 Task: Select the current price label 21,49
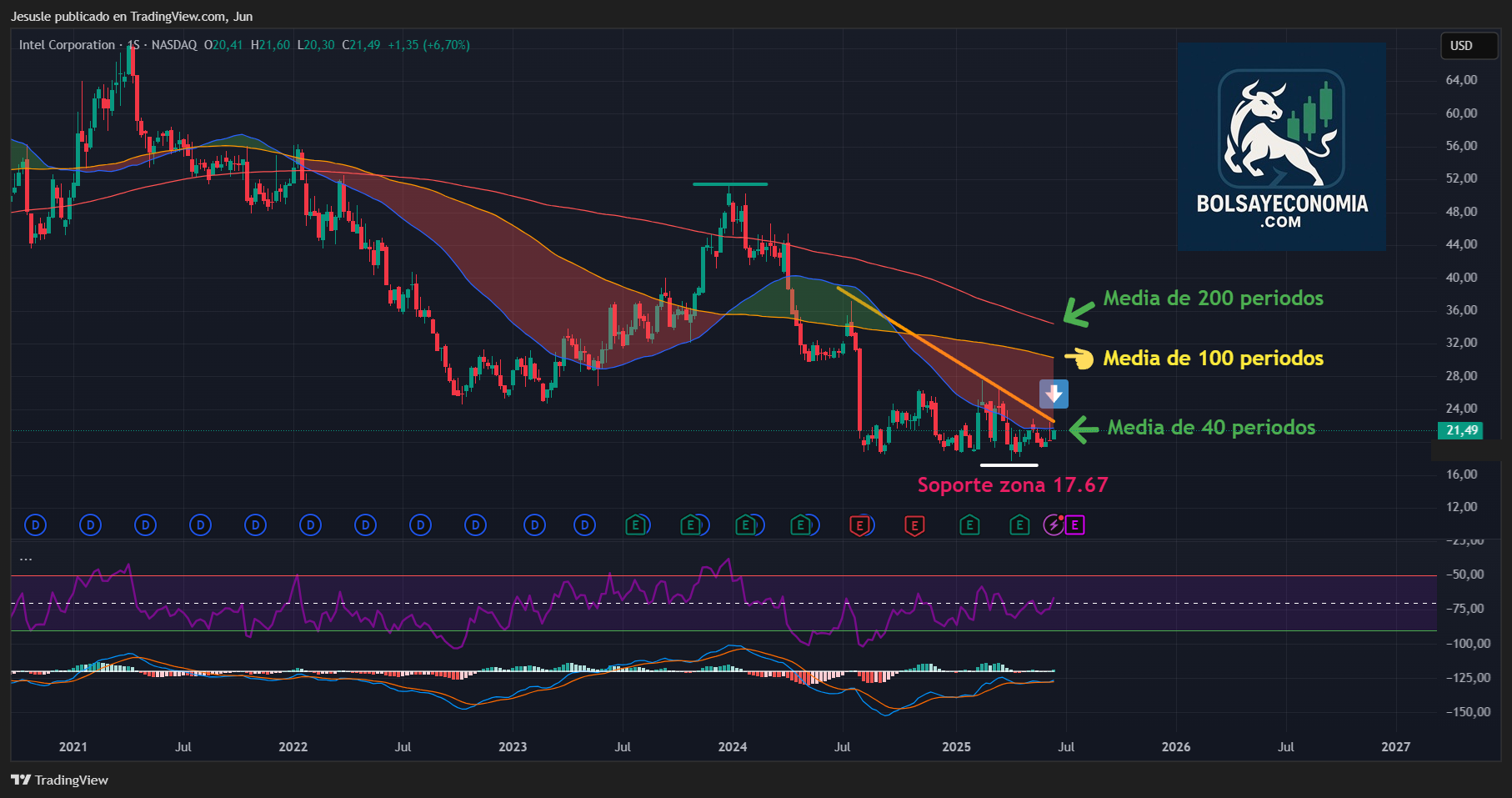[x=1461, y=430]
